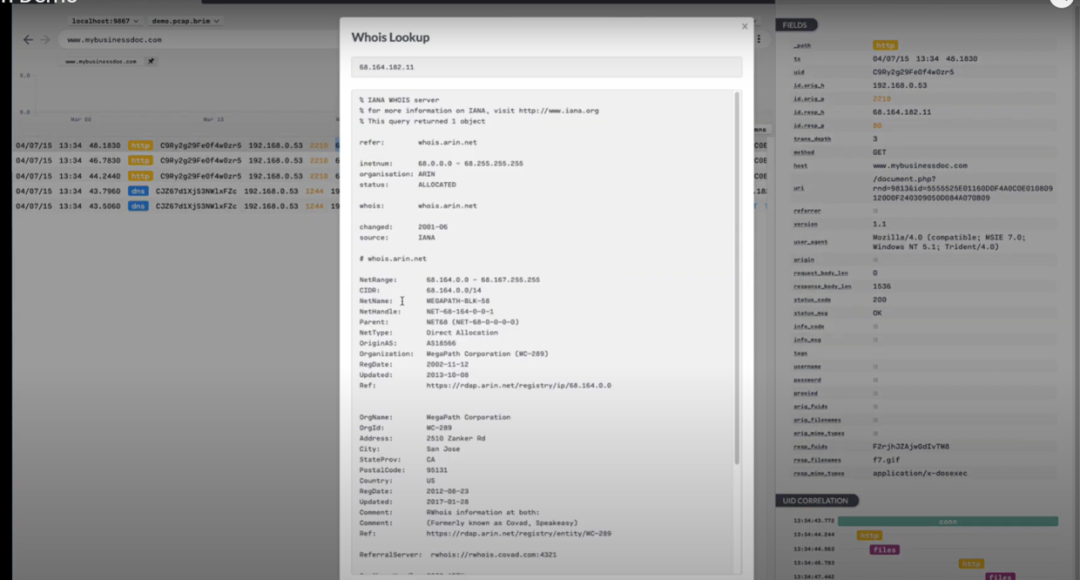Click the user_agent Mozilla/4.0 value
1080x580 pixels.
(949, 242)
